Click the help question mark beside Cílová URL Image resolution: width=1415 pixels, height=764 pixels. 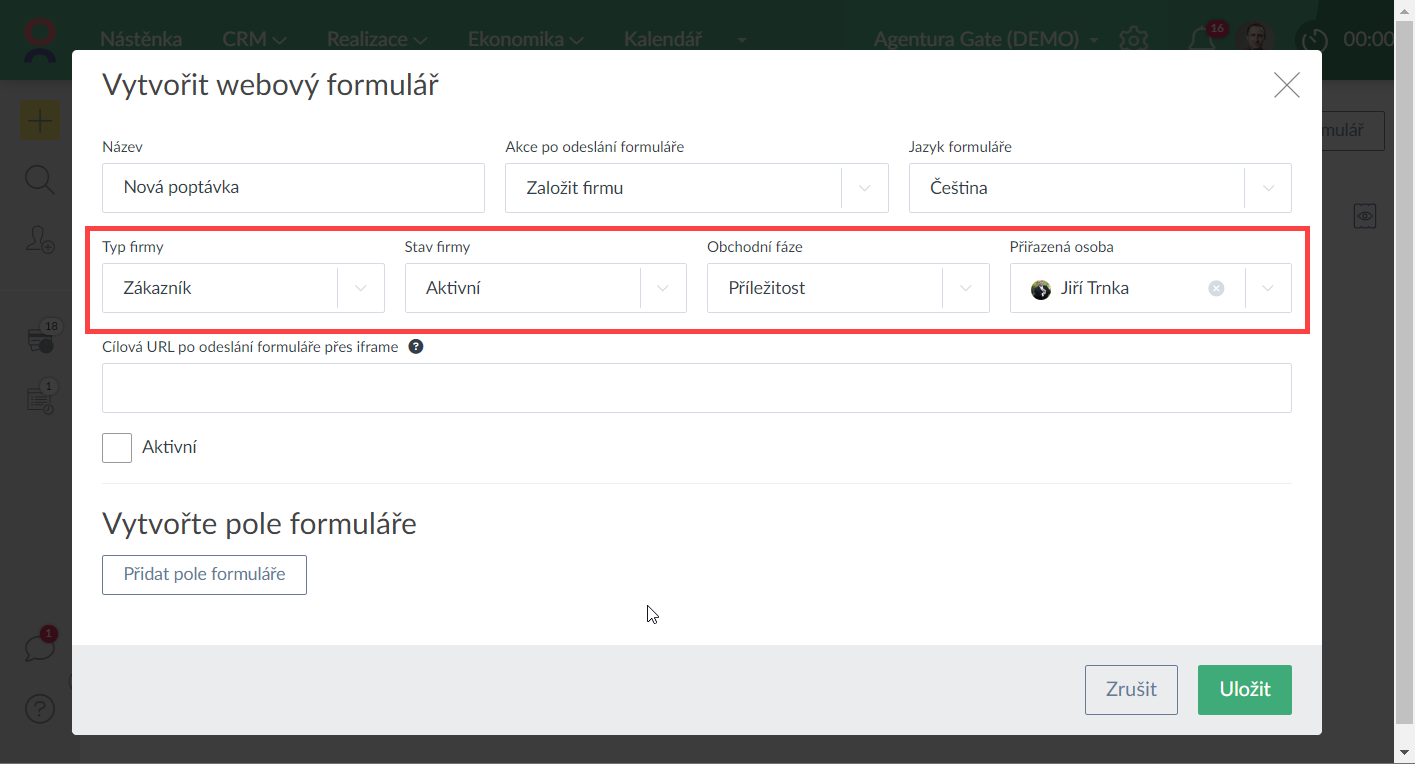click(416, 347)
